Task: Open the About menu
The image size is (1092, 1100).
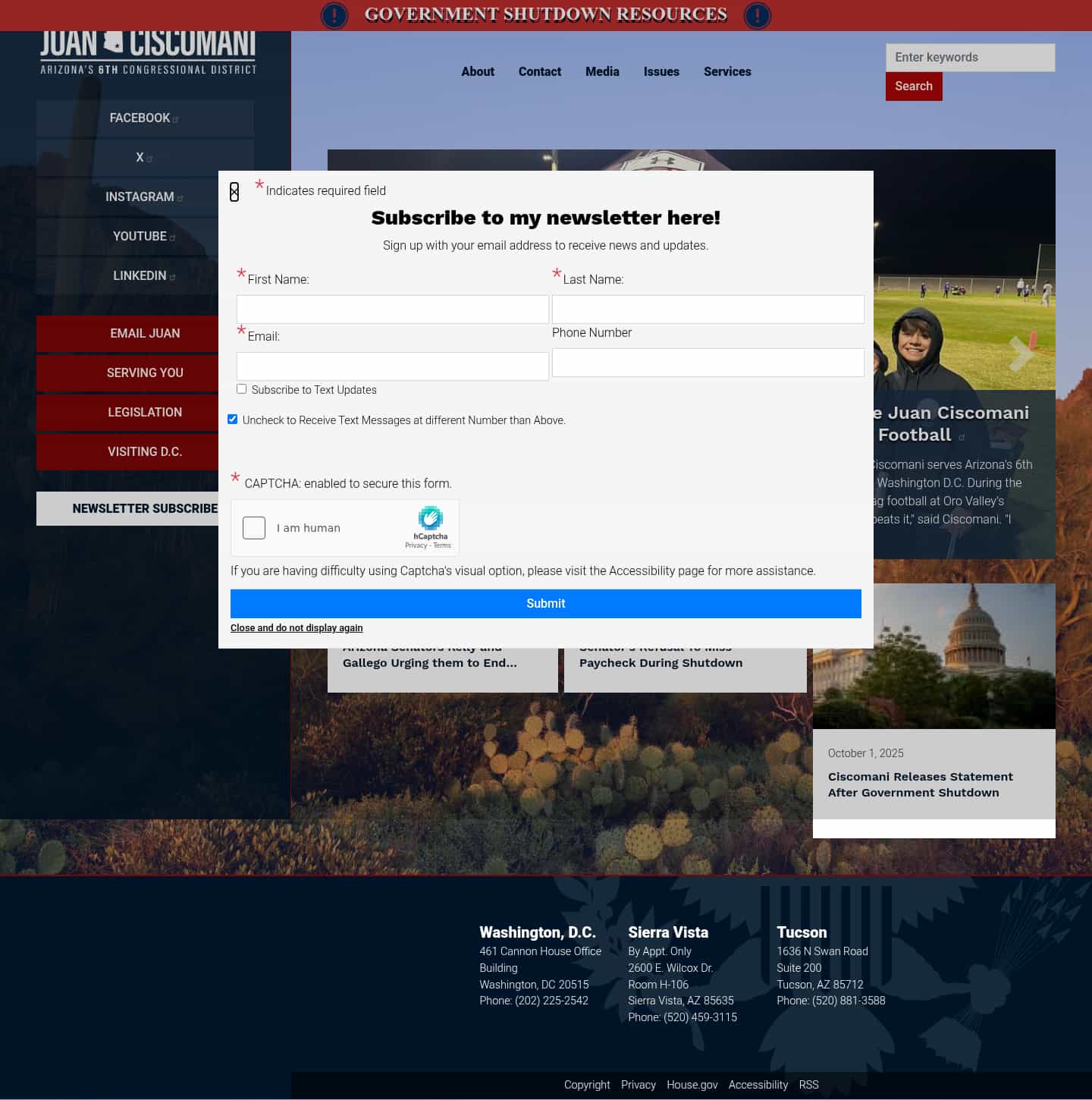Action: [x=478, y=71]
